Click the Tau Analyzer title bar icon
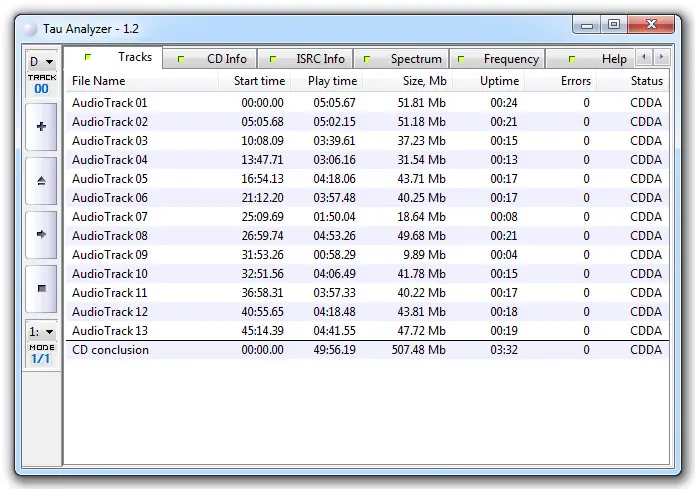 31,29
